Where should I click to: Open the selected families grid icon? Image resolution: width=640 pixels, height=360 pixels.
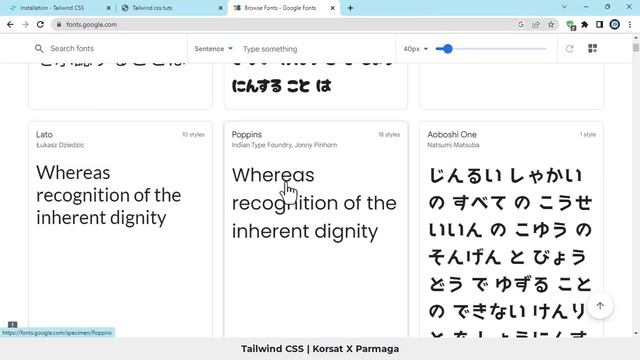[593, 49]
